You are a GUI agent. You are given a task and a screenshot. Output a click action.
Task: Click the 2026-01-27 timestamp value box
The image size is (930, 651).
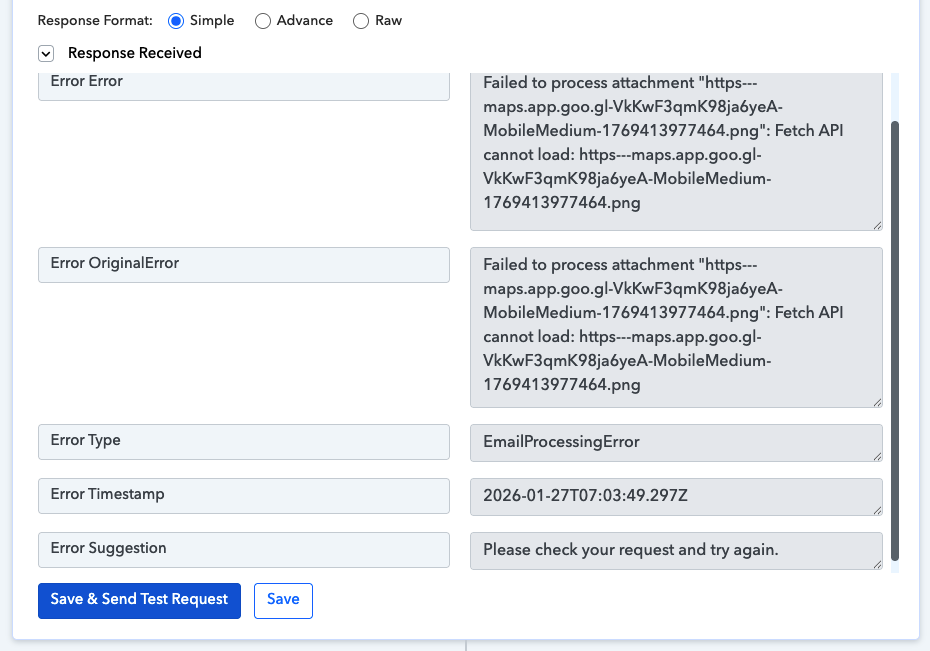[x=675, y=496]
